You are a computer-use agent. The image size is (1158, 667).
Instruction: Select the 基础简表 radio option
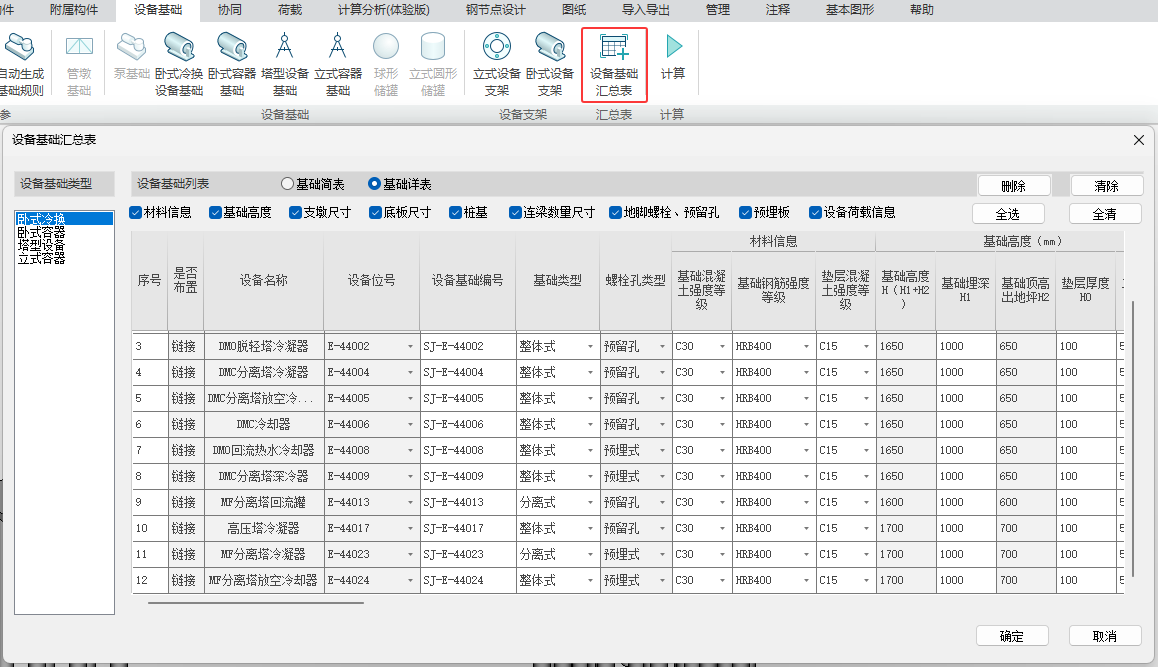click(288, 184)
